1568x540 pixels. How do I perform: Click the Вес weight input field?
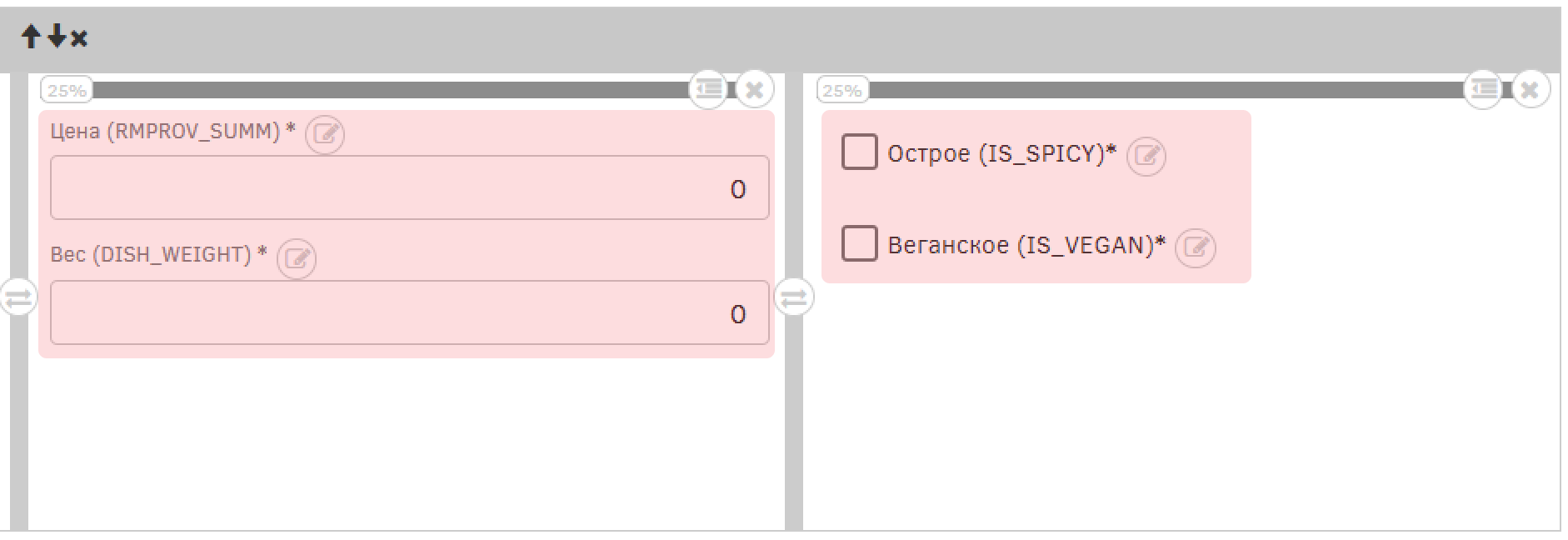click(x=409, y=313)
